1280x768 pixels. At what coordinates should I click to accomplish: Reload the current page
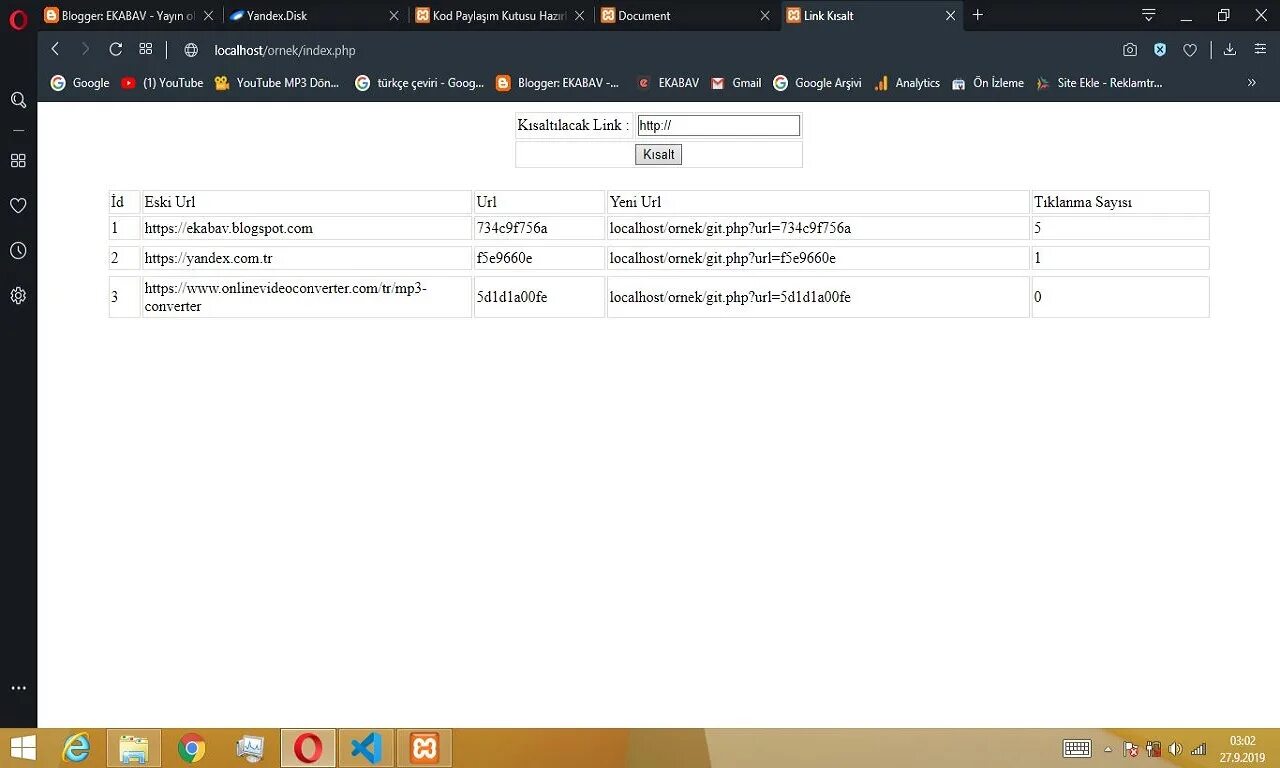coord(115,49)
